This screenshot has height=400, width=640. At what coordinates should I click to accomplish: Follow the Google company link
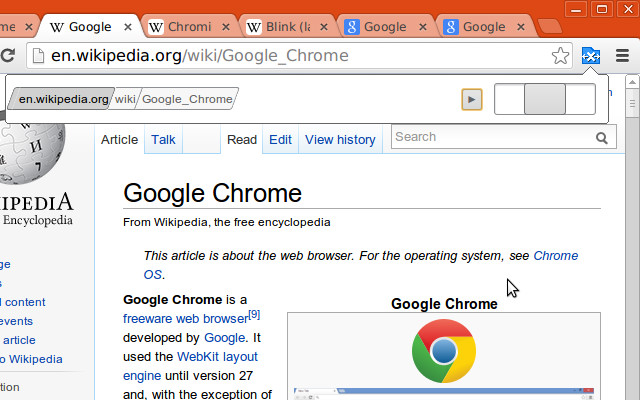point(224,338)
